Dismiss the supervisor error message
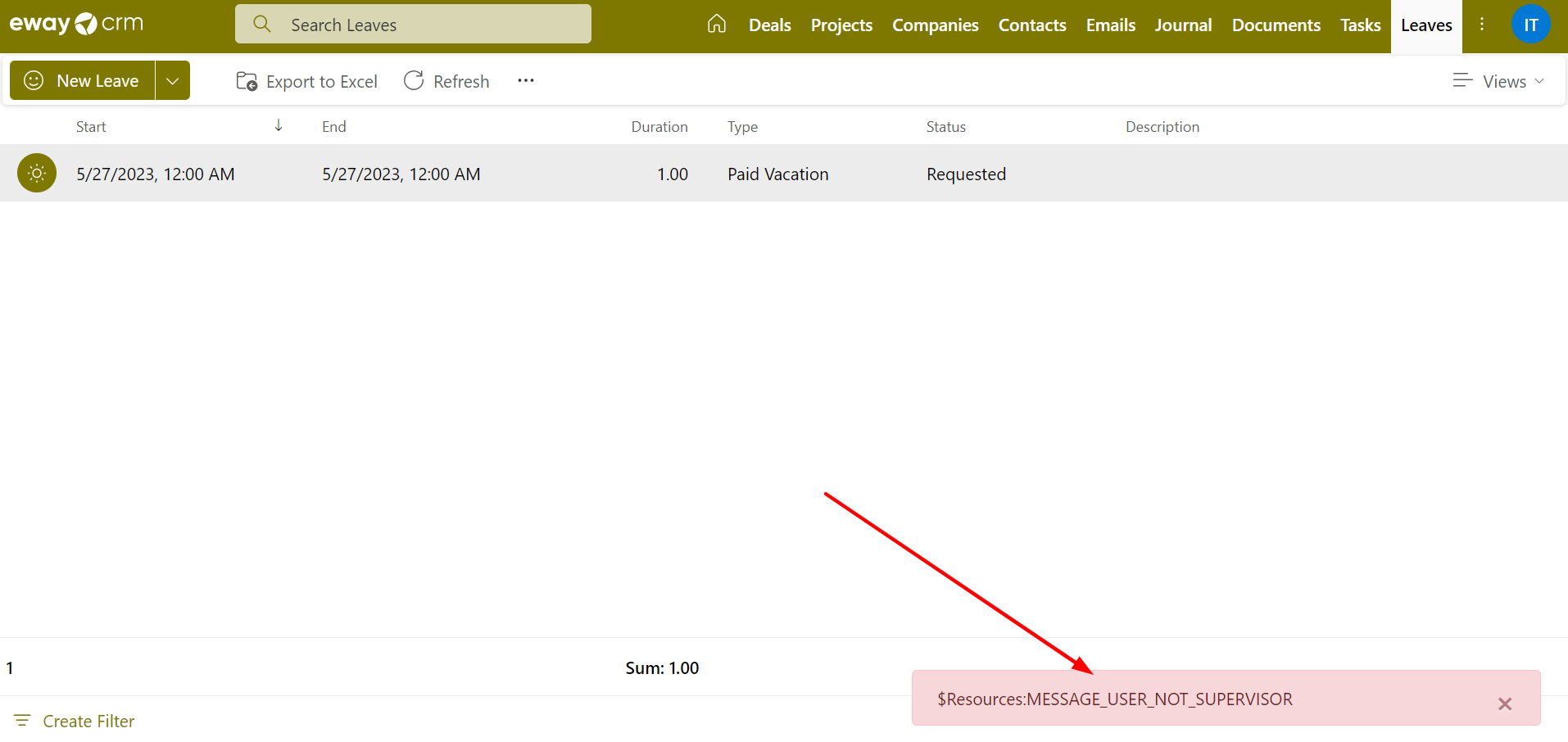1568x742 pixels. click(1505, 704)
